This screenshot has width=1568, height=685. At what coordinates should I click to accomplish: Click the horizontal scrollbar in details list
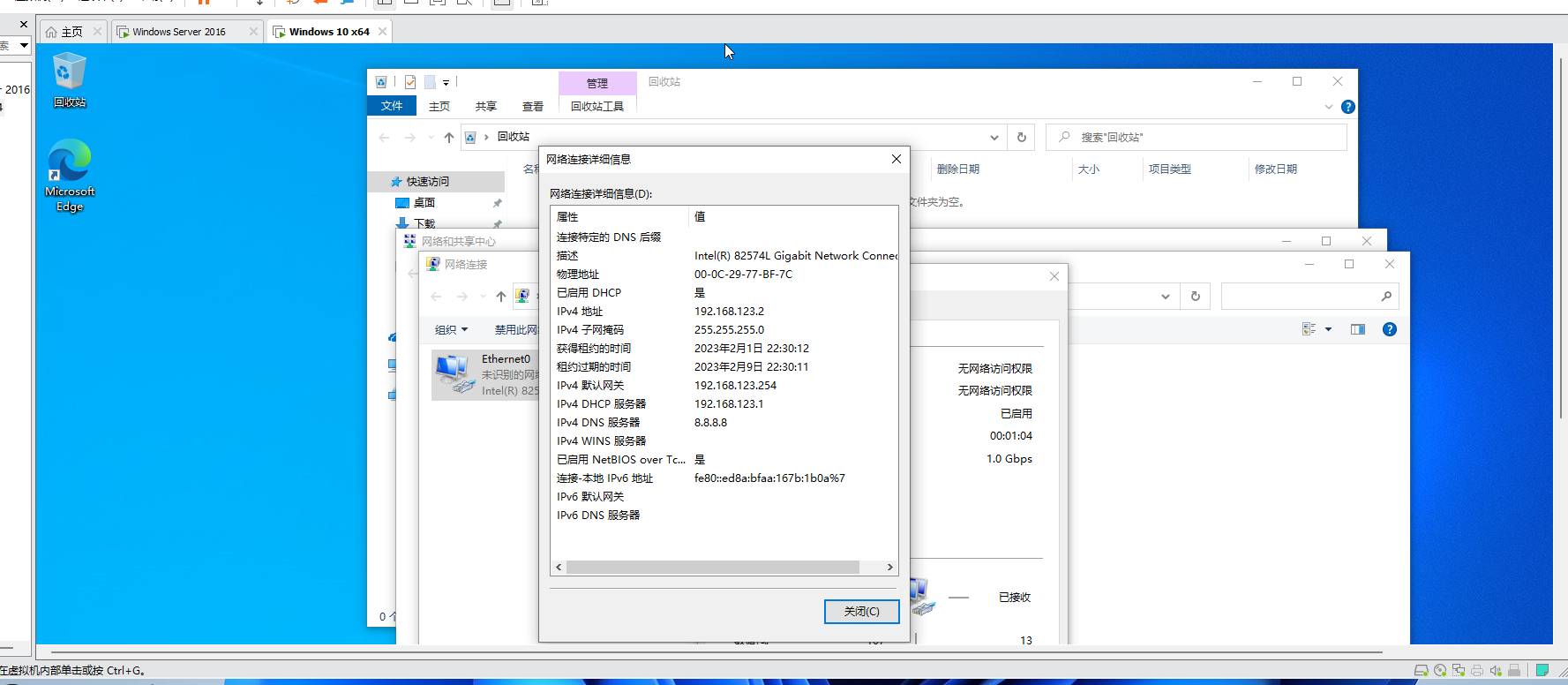[x=712, y=567]
